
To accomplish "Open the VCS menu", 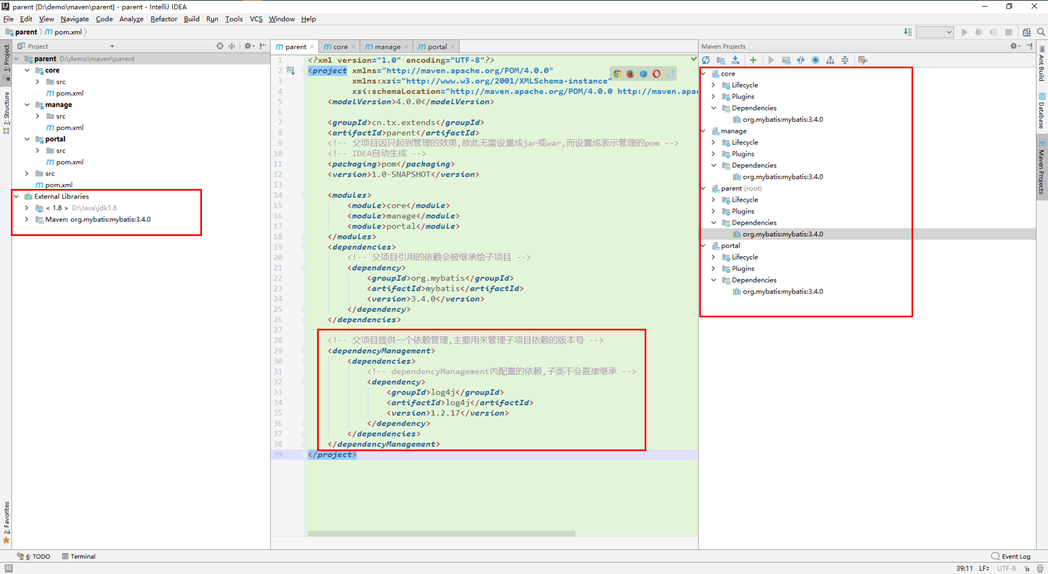I will click(256, 19).
